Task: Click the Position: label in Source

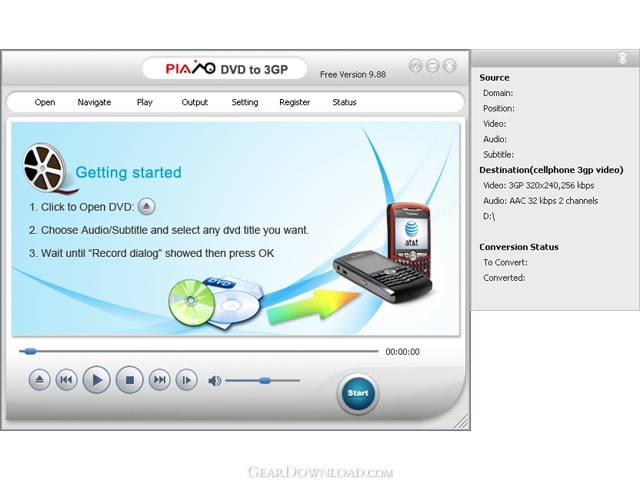Action: (499, 109)
